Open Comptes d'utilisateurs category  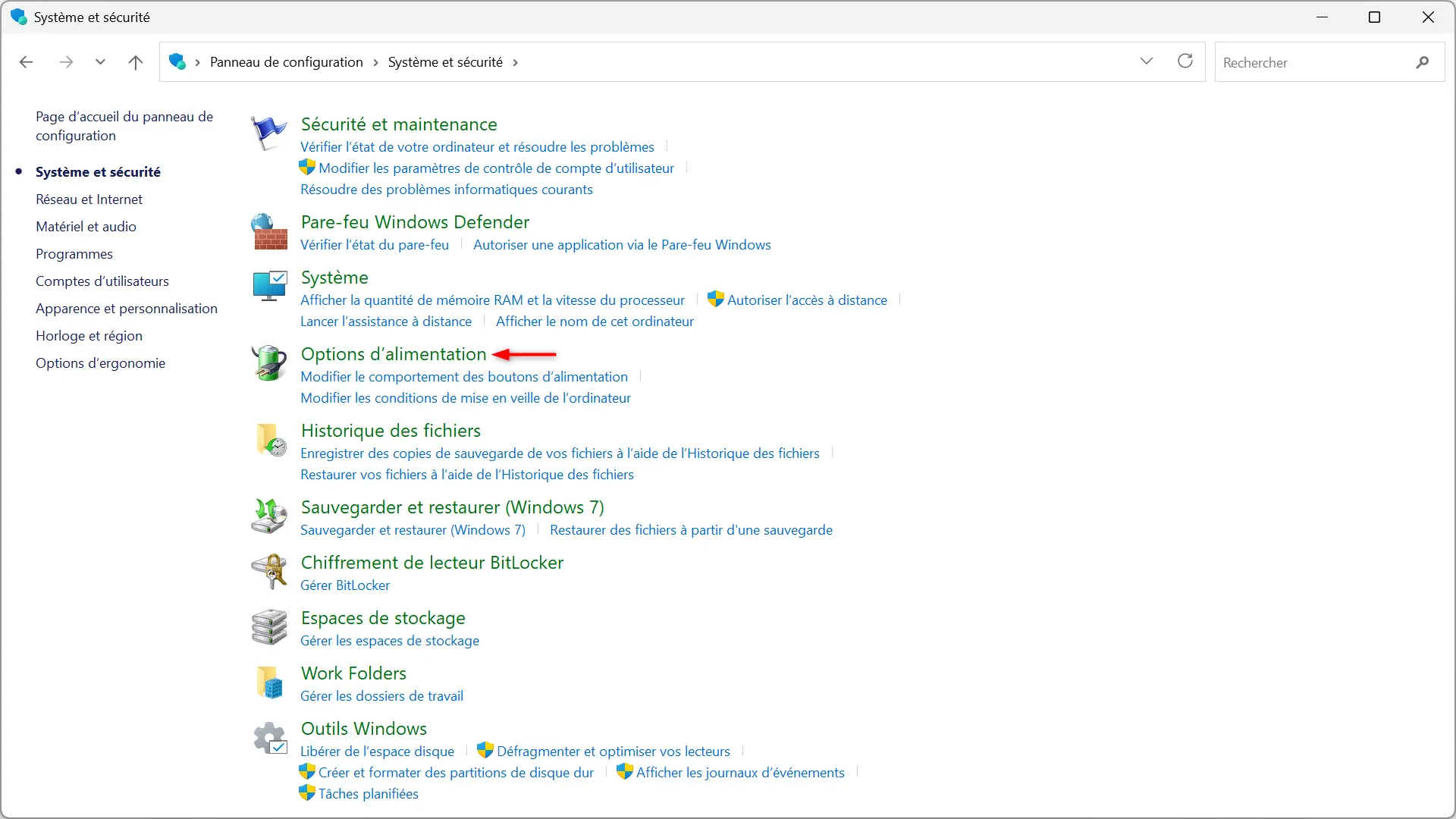[102, 281]
